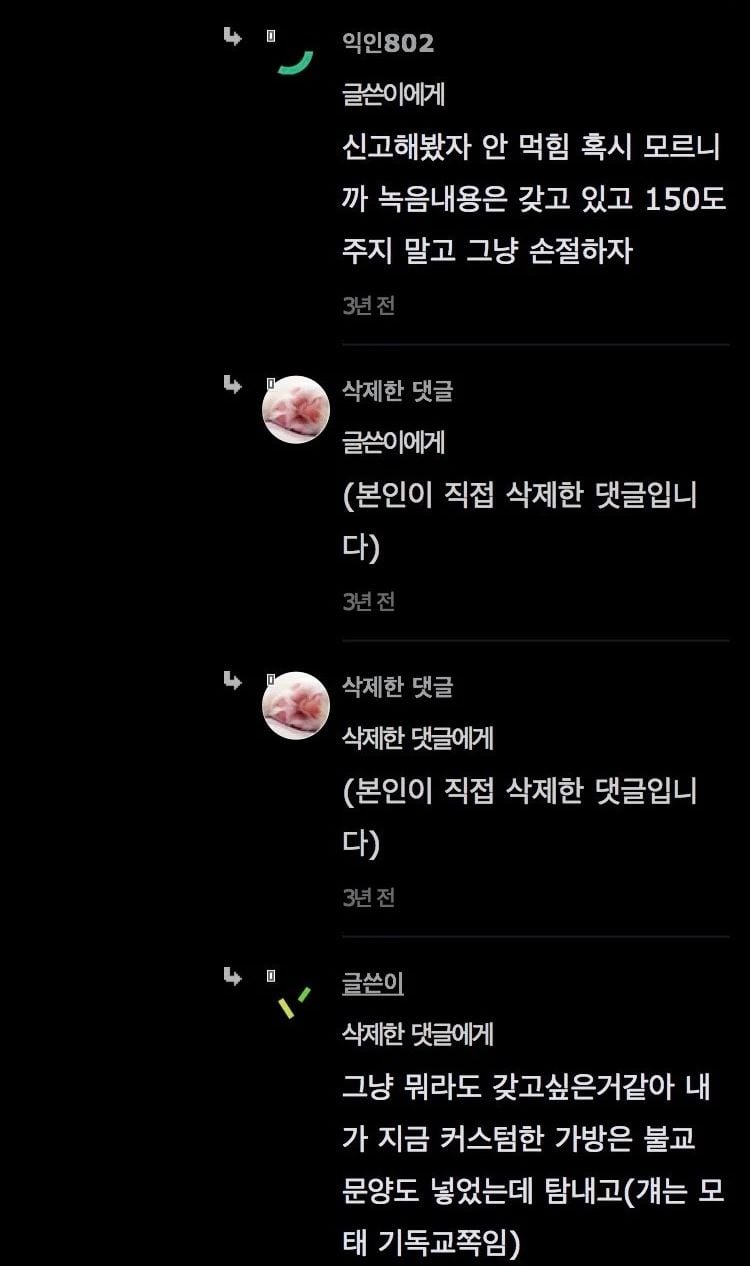The image size is (750, 1266).
Task: Click the tiny badge icon next to 익인802's avatar
Action: point(270,36)
